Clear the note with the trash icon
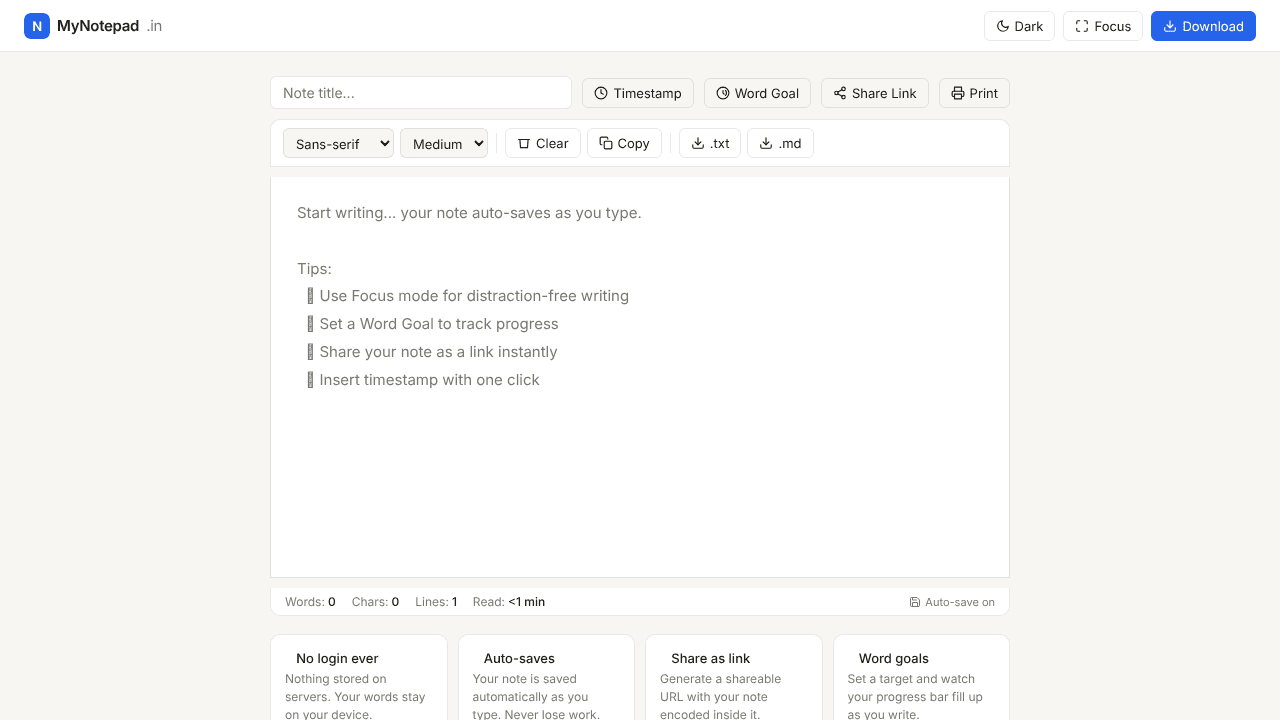1280x720 pixels. point(543,143)
